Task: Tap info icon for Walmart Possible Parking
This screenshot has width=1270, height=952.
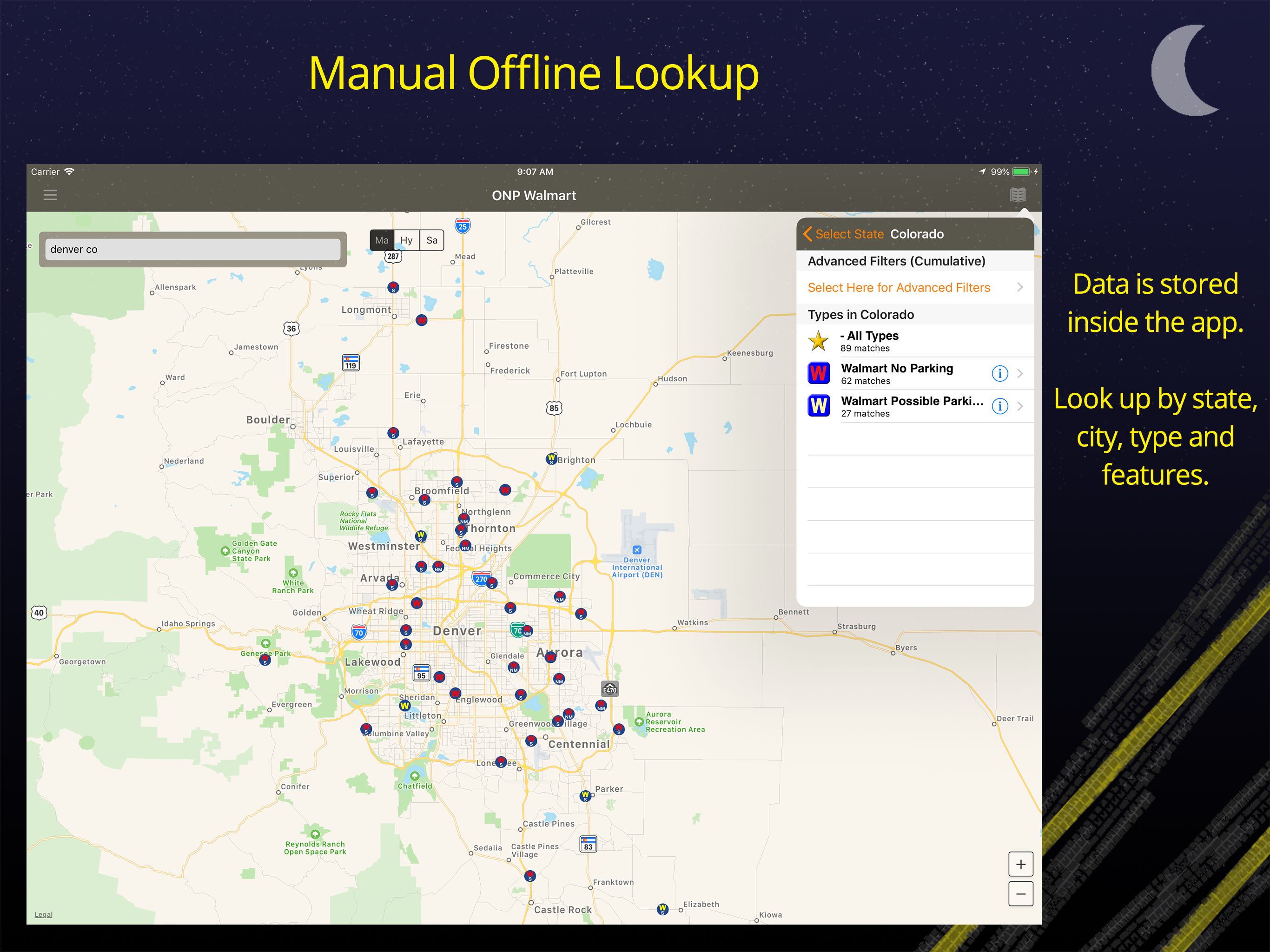Action: point(999,407)
